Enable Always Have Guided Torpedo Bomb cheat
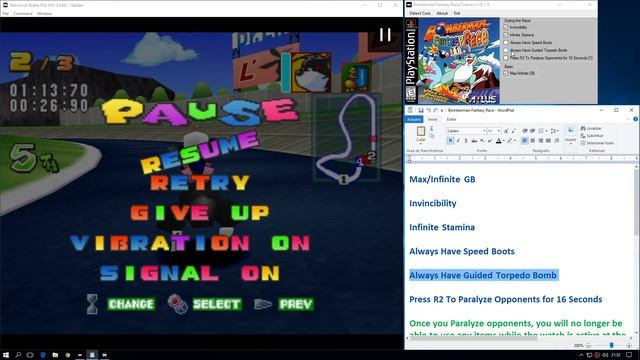 click(x=506, y=50)
